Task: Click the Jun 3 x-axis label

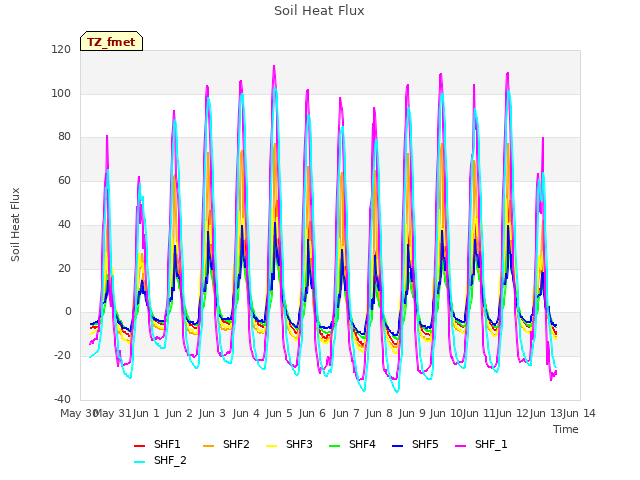Action: coord(212,413)
